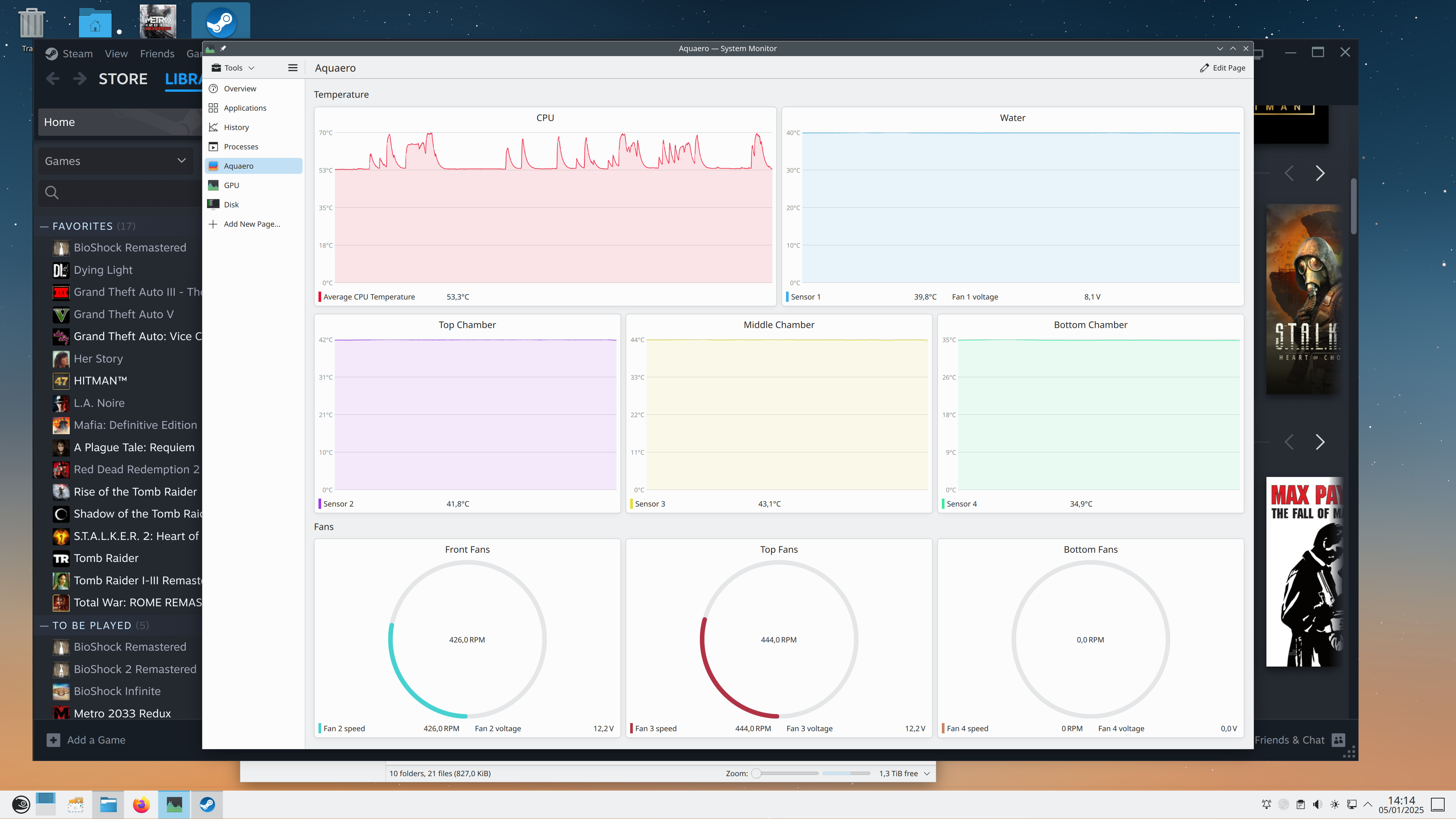Viewport: 1456px width, 819px height.
Task: Open the History page
Action: pos(236,127)
